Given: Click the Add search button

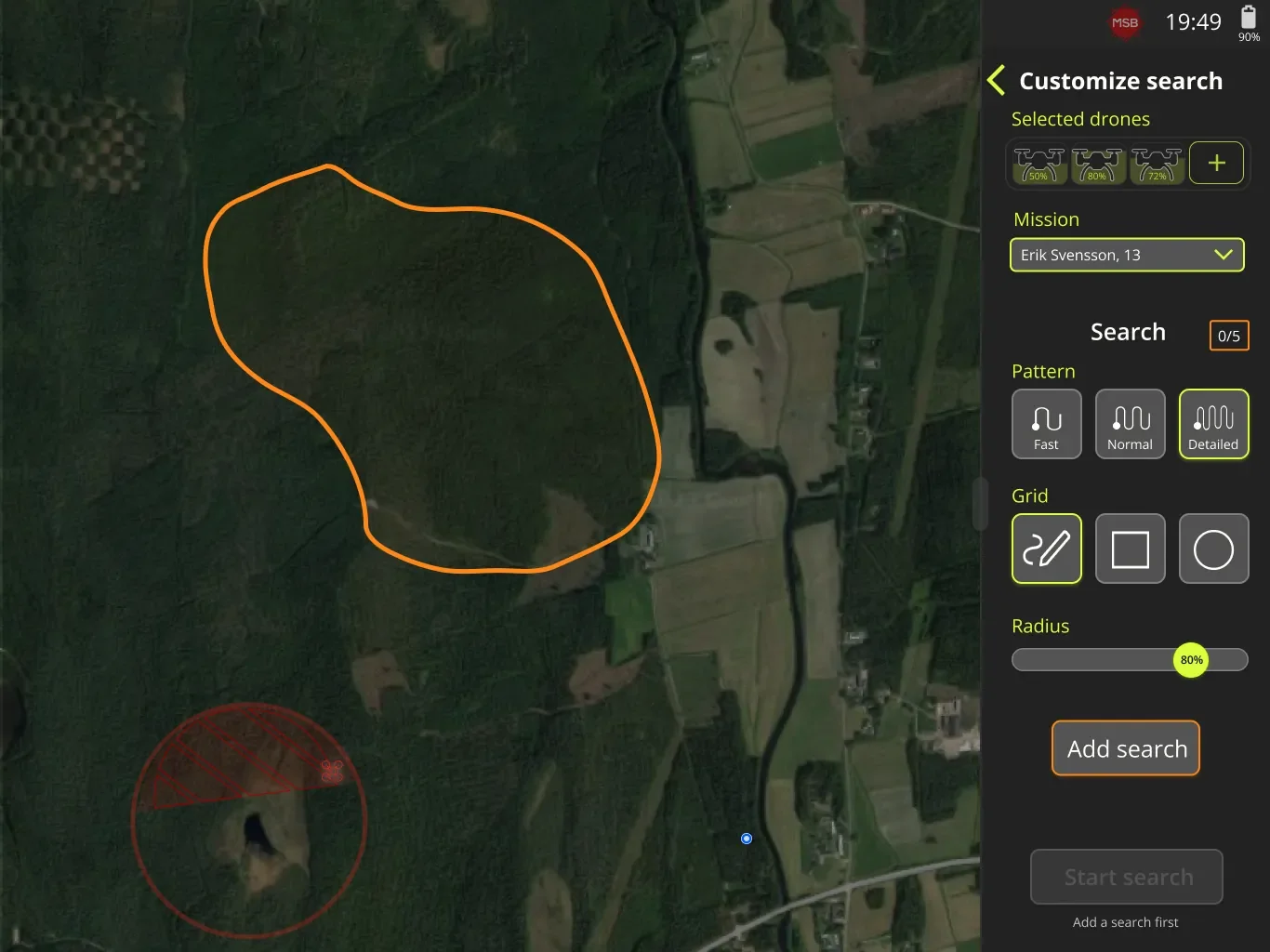Looking at the screenshot, I should tap(1126, 748).
